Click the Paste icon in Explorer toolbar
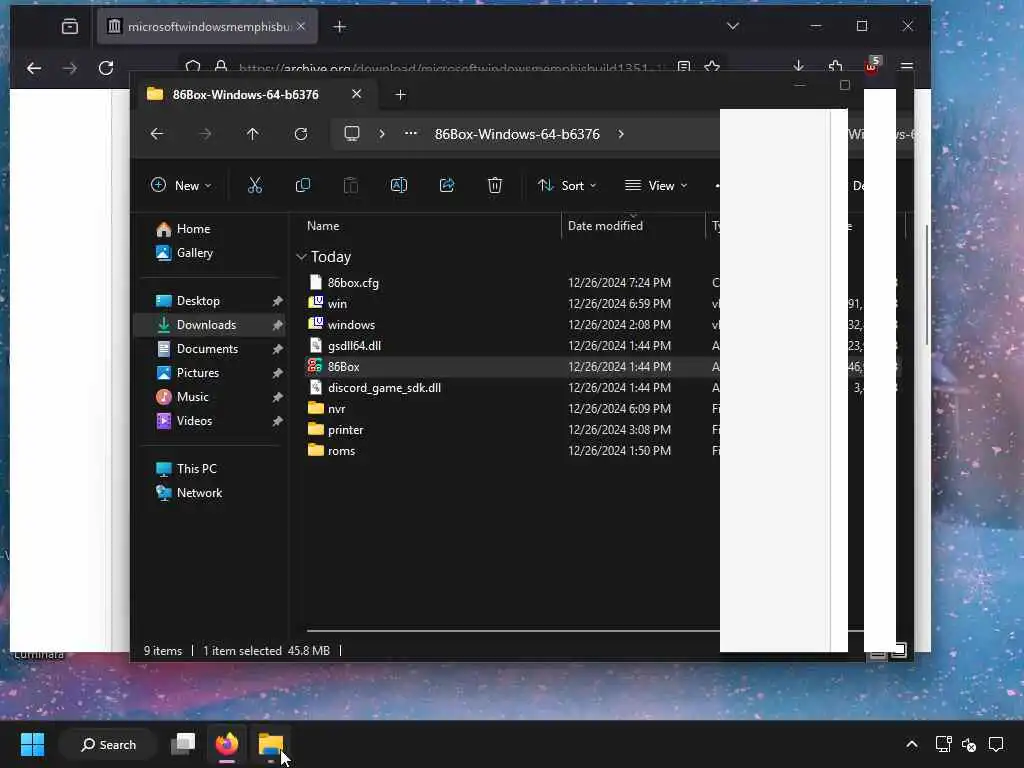Viewport: 1024px width, 768px height. [351, 185]
